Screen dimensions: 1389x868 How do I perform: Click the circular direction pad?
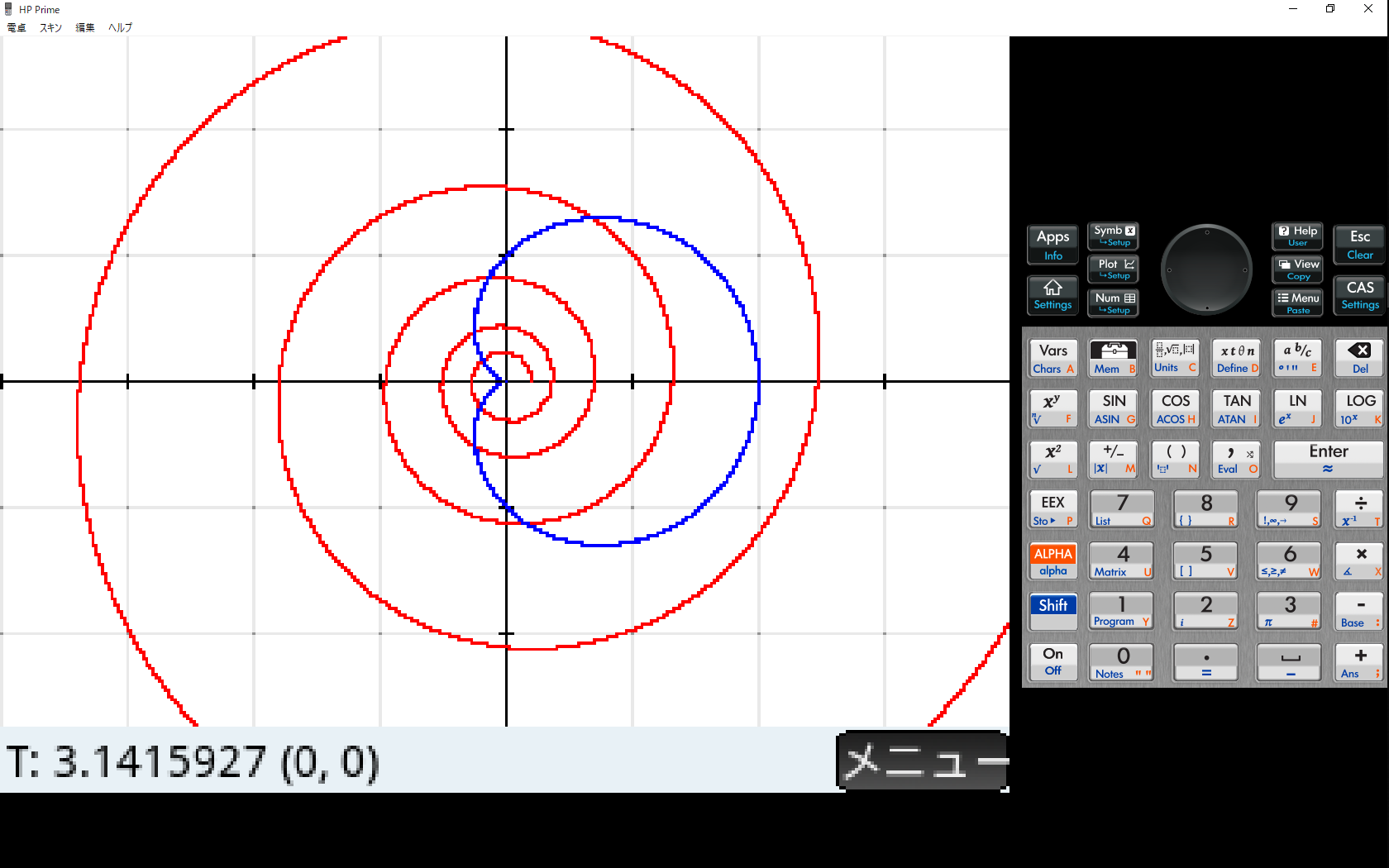point(1206,269)
